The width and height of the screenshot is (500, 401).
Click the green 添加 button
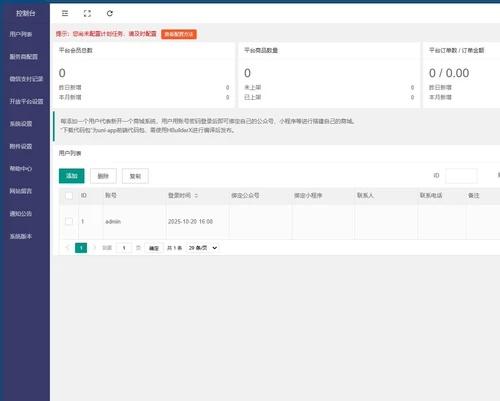[72, 176]
